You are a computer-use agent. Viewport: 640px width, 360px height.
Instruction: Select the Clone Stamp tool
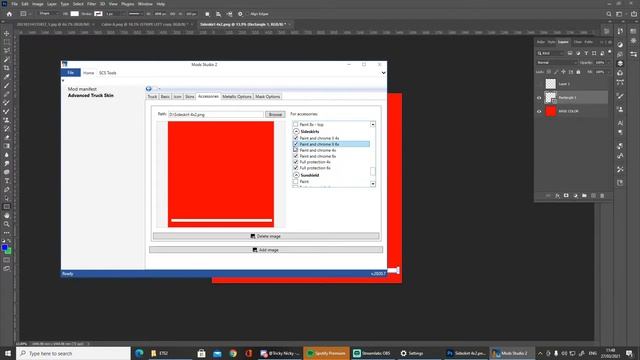(x=7, y=120)
